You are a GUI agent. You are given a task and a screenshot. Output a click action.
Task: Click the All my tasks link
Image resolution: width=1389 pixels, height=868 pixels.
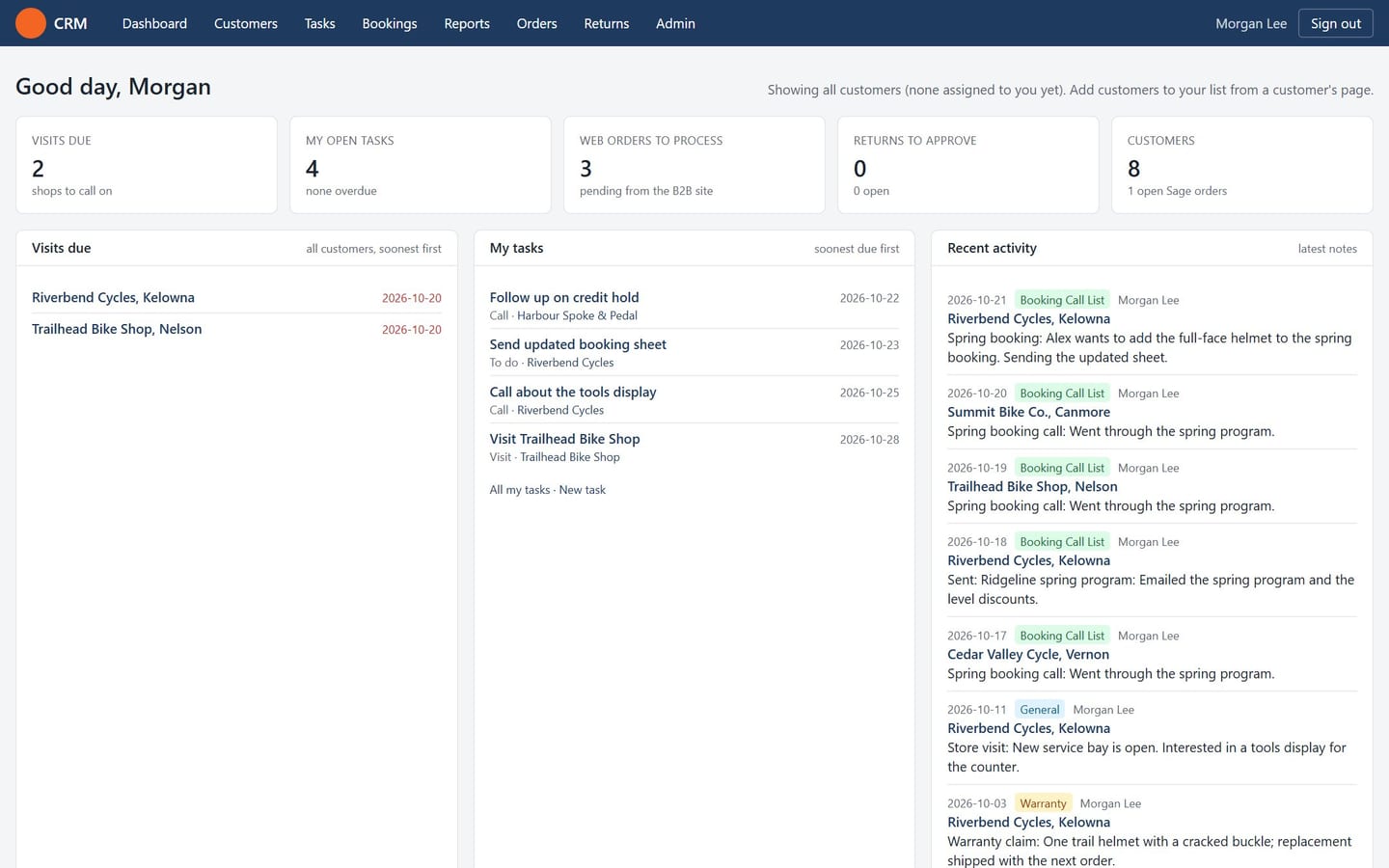tap(520, 490)
